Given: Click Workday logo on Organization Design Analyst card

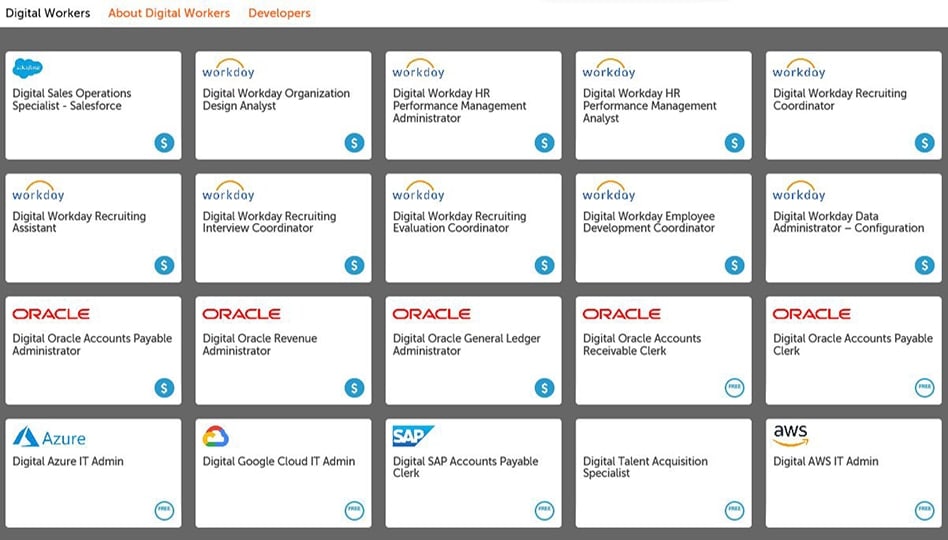Looking at the screenshot, I should click(x=228, y=69).
